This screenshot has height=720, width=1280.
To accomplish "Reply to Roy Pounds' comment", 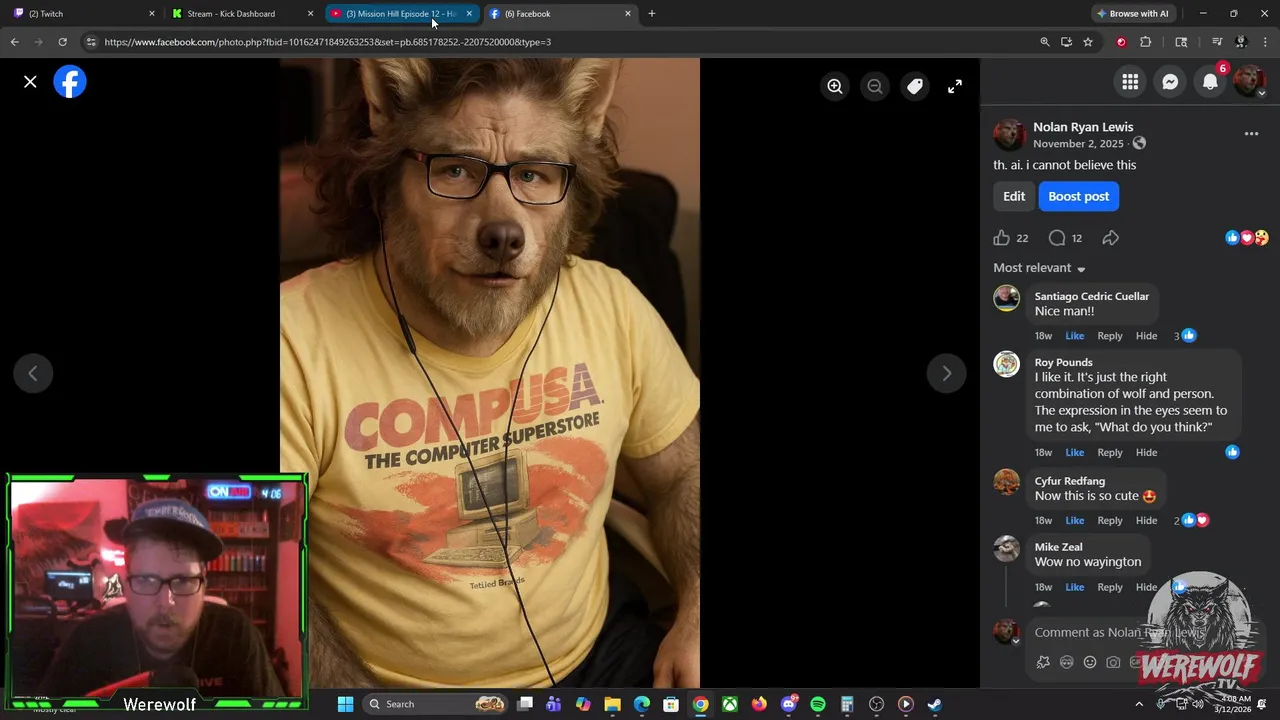I will click(x=1110, y=453).
